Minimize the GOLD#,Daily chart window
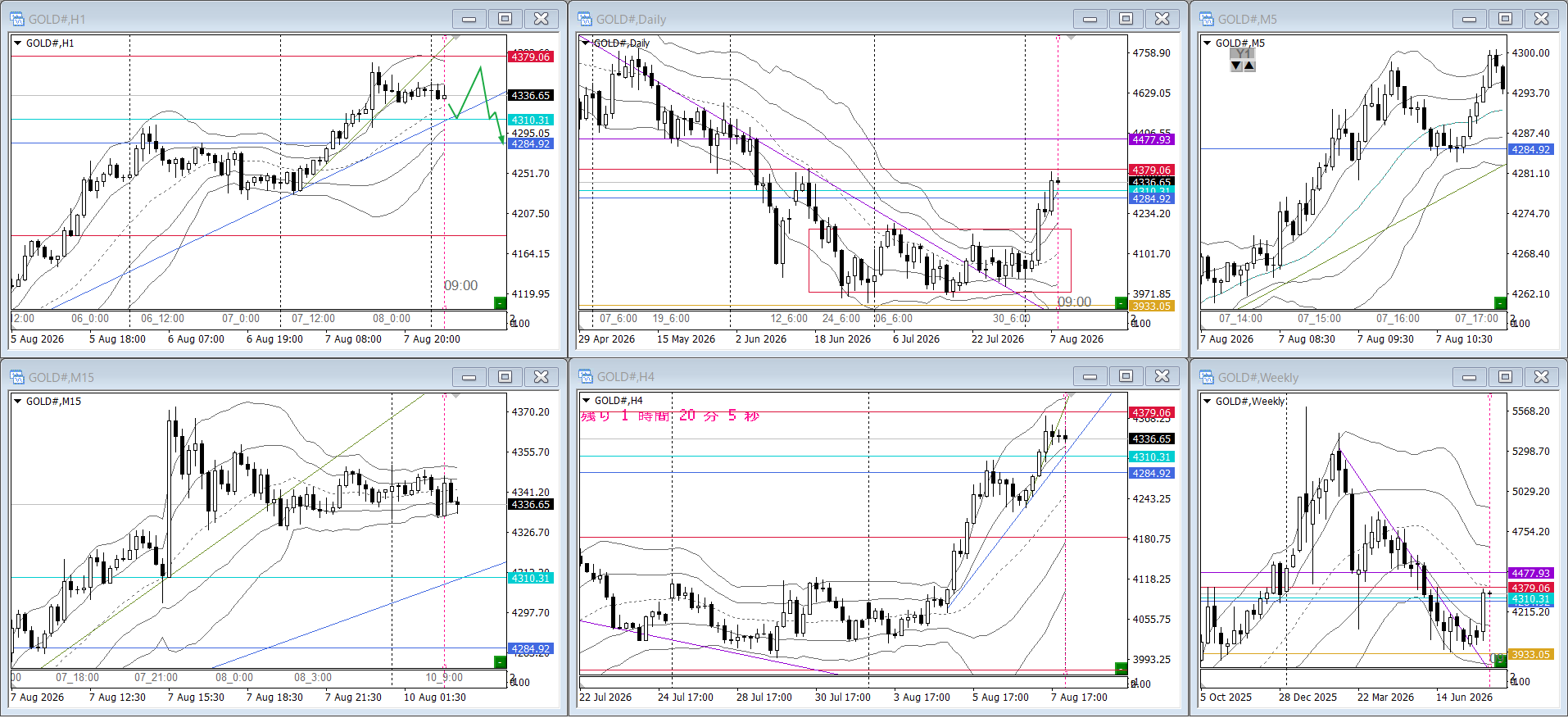This screenshot has width=1568, height=718. click(1090, 19)
